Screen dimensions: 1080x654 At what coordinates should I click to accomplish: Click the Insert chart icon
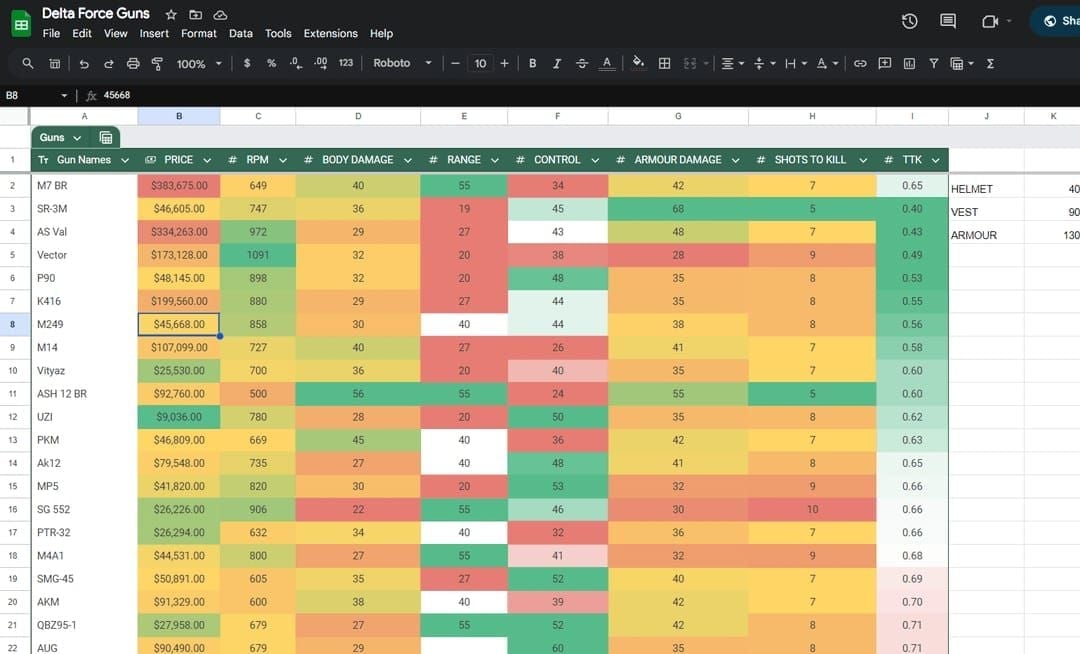(909, 63)
